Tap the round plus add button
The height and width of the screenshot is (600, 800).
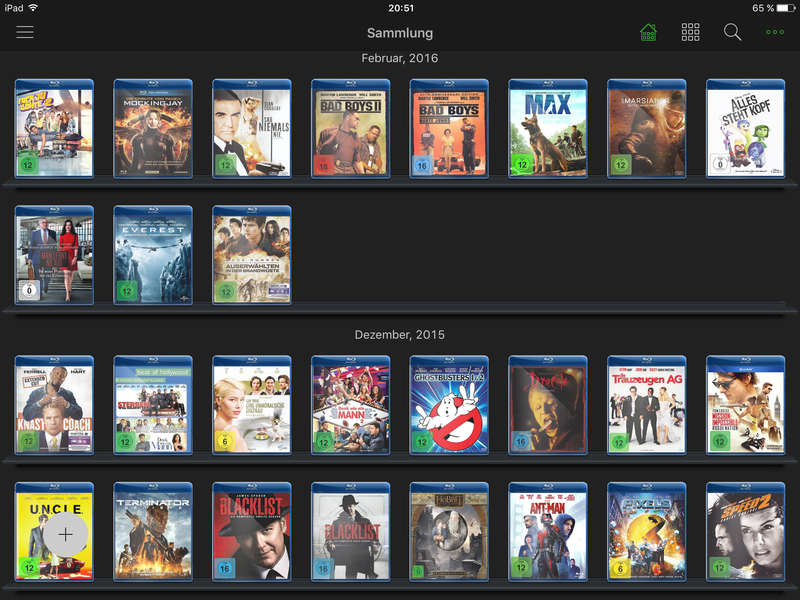point(66,534)
